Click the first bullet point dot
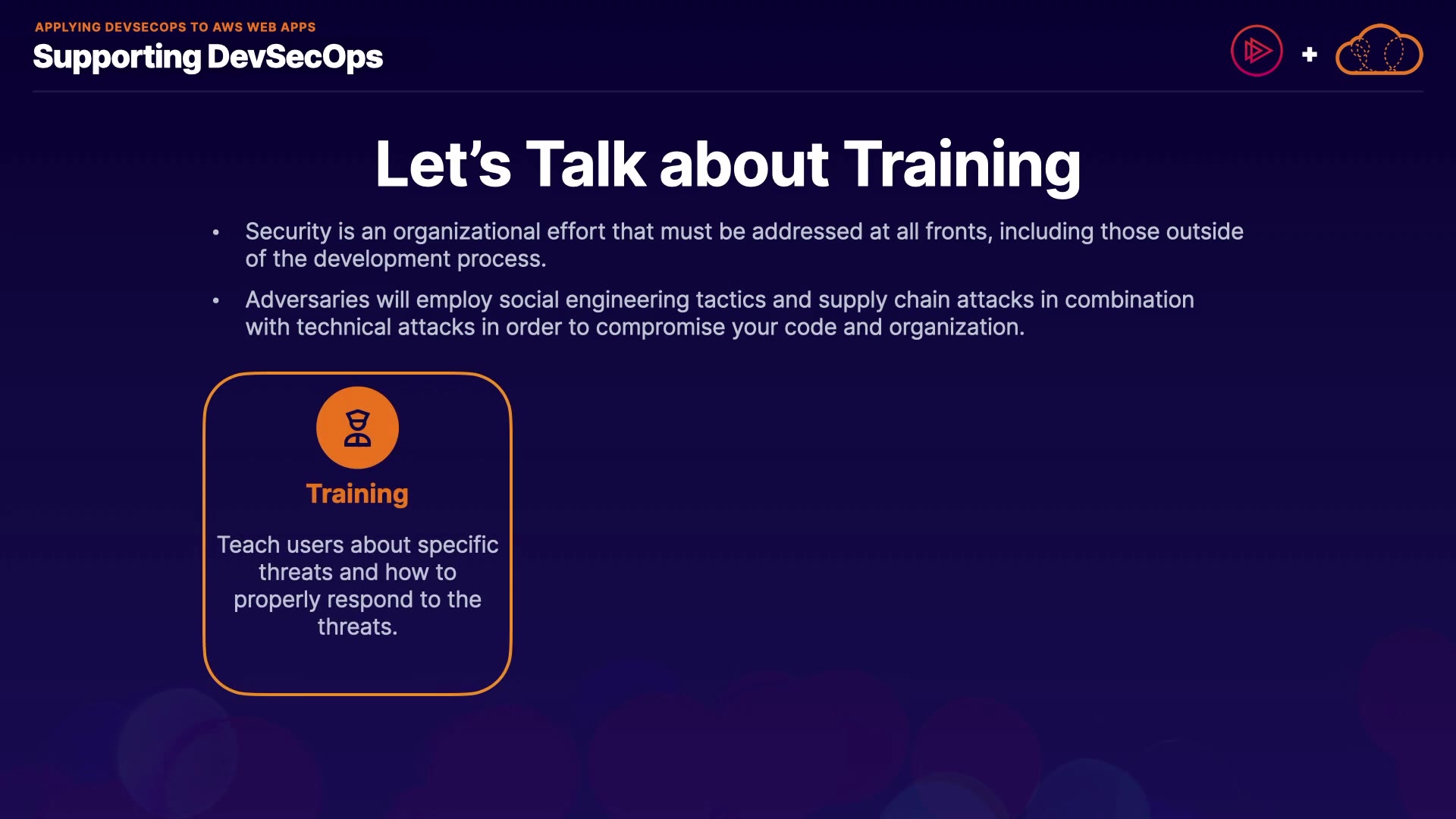1456x819 pixels. pyautogui.click(x=216, y=233)
